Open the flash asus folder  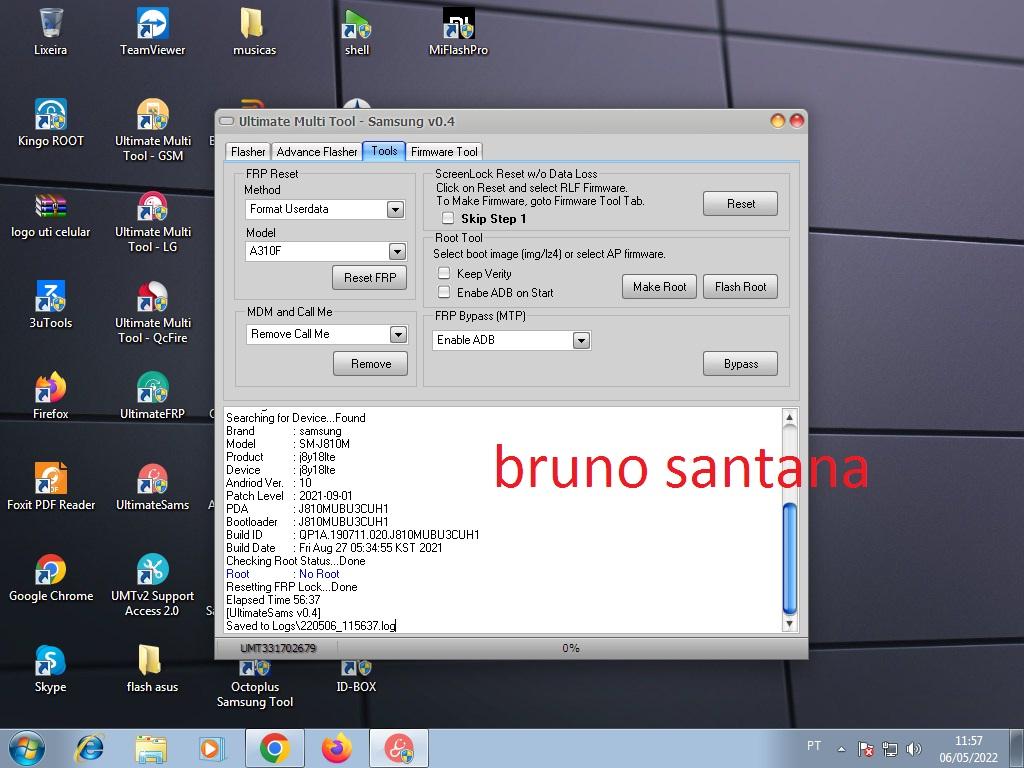(x=152, y=669)
